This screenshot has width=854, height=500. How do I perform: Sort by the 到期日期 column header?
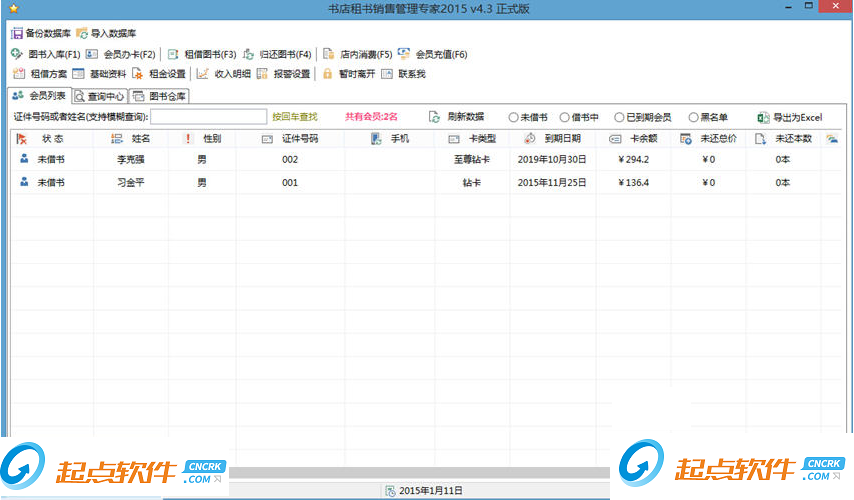point(553,139)
